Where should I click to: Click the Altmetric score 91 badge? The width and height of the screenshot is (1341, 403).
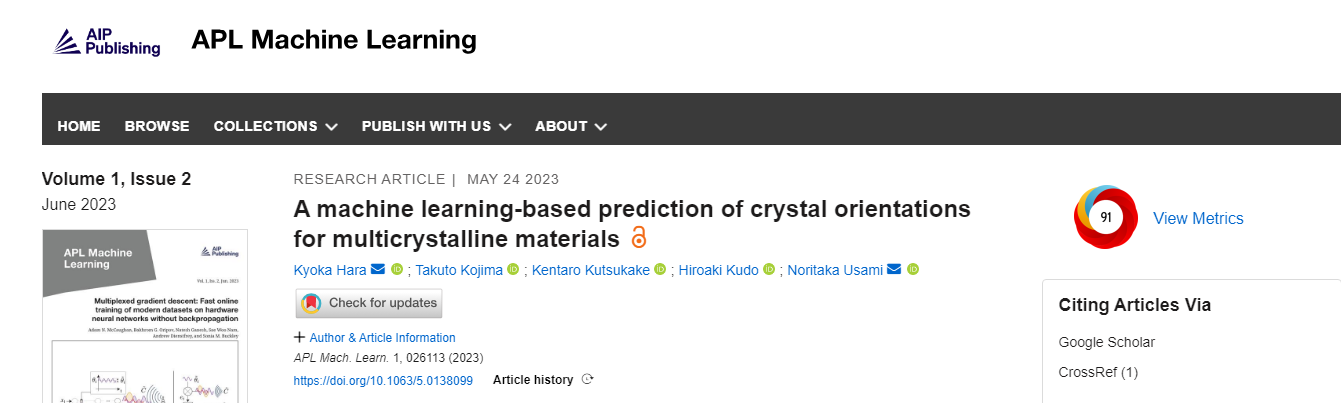point(1105,217)
